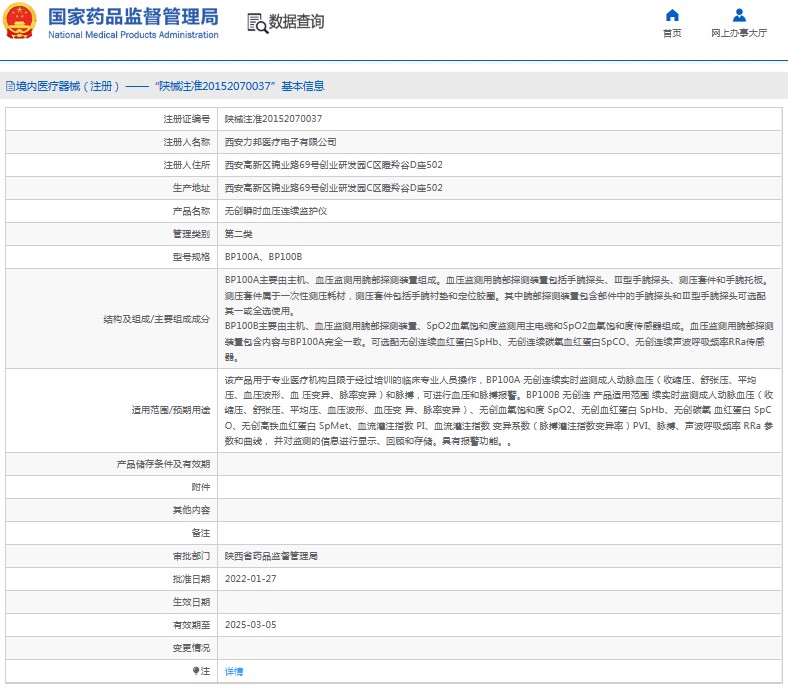Click the 变更情况 row label
This screenshot has height=690, width=788.
[191, 648]
